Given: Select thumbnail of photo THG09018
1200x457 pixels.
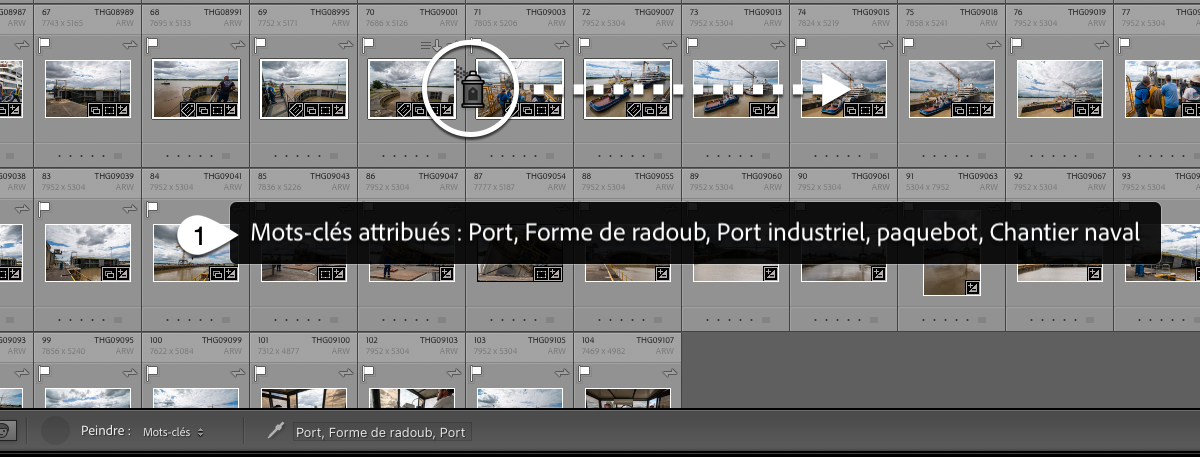Looking at the screenshot, I should [x=951, y=88].
